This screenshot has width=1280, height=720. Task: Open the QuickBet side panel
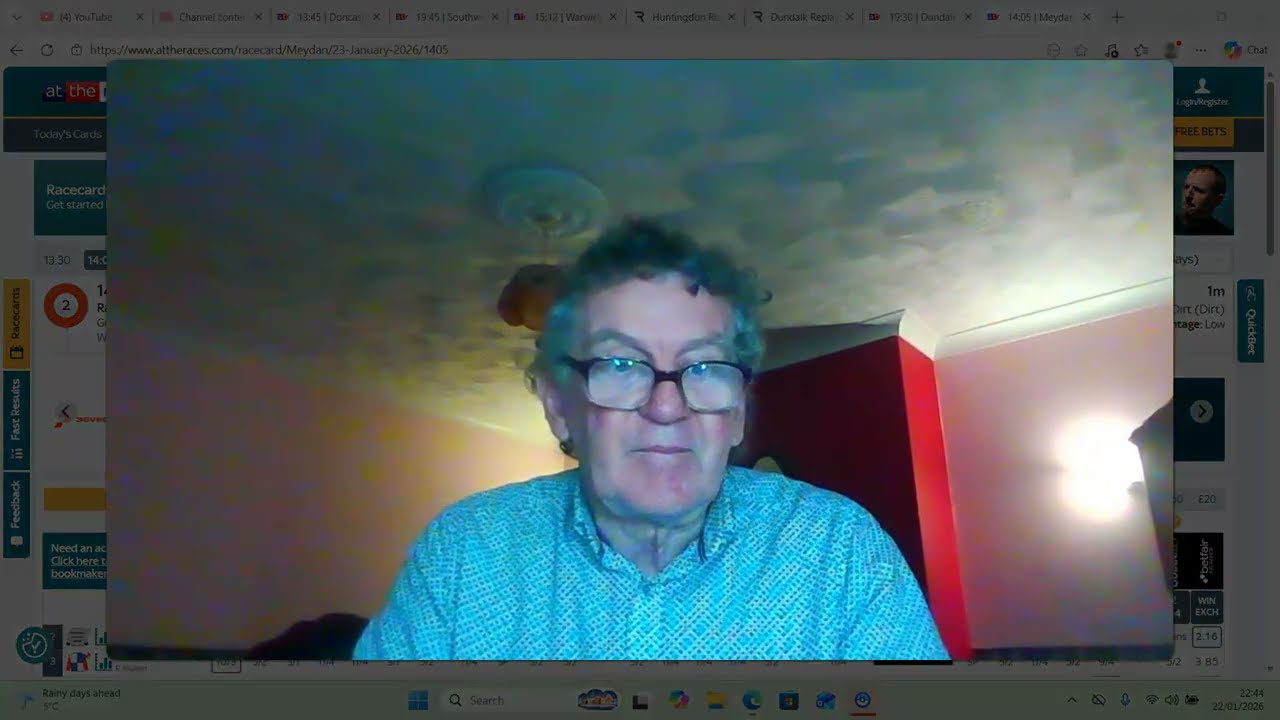[1250, 321]
